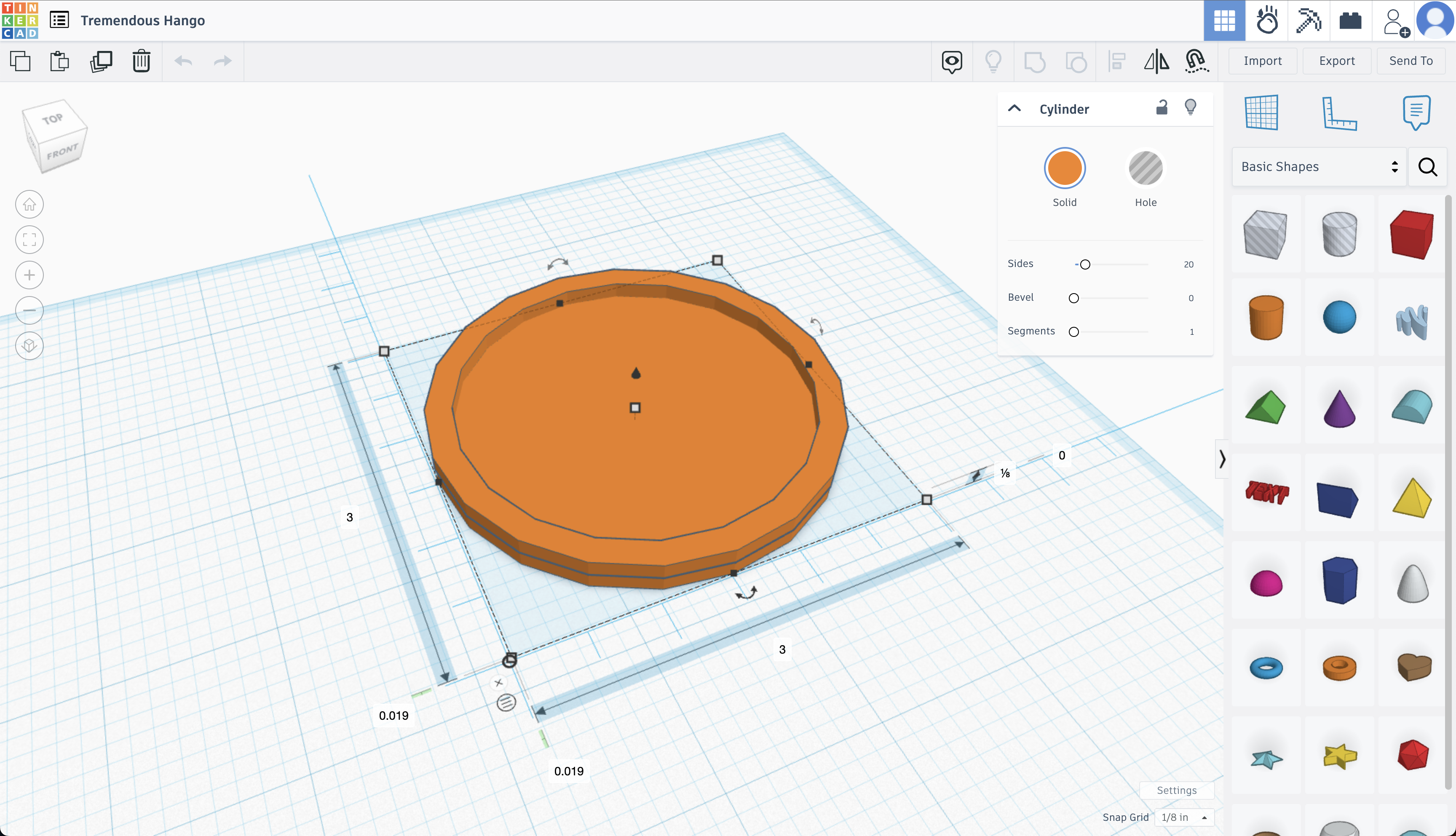Viewport: 1456px width, 836px height.
Task: Redo the last undone action
Action: click(222, 61)
